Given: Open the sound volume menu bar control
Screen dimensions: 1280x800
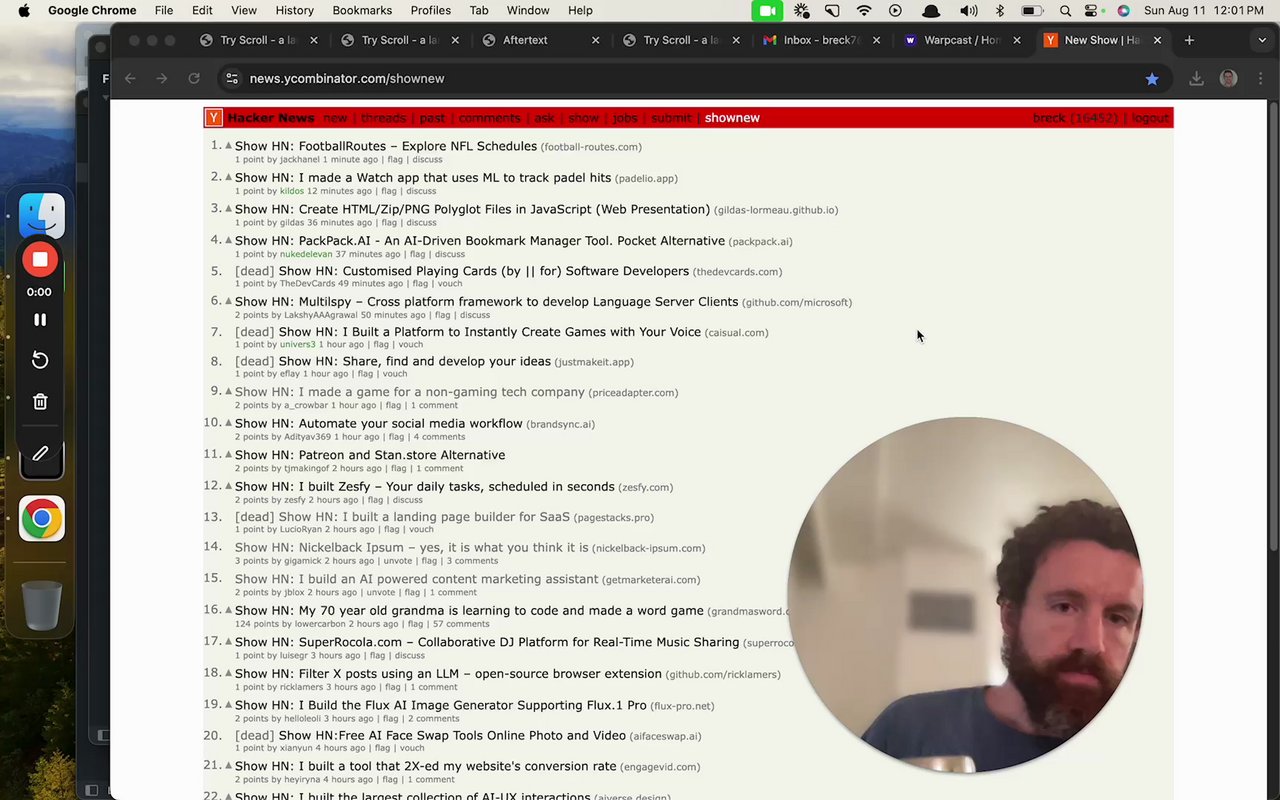Looking at the screenshot, I should [x=968, y=10].
